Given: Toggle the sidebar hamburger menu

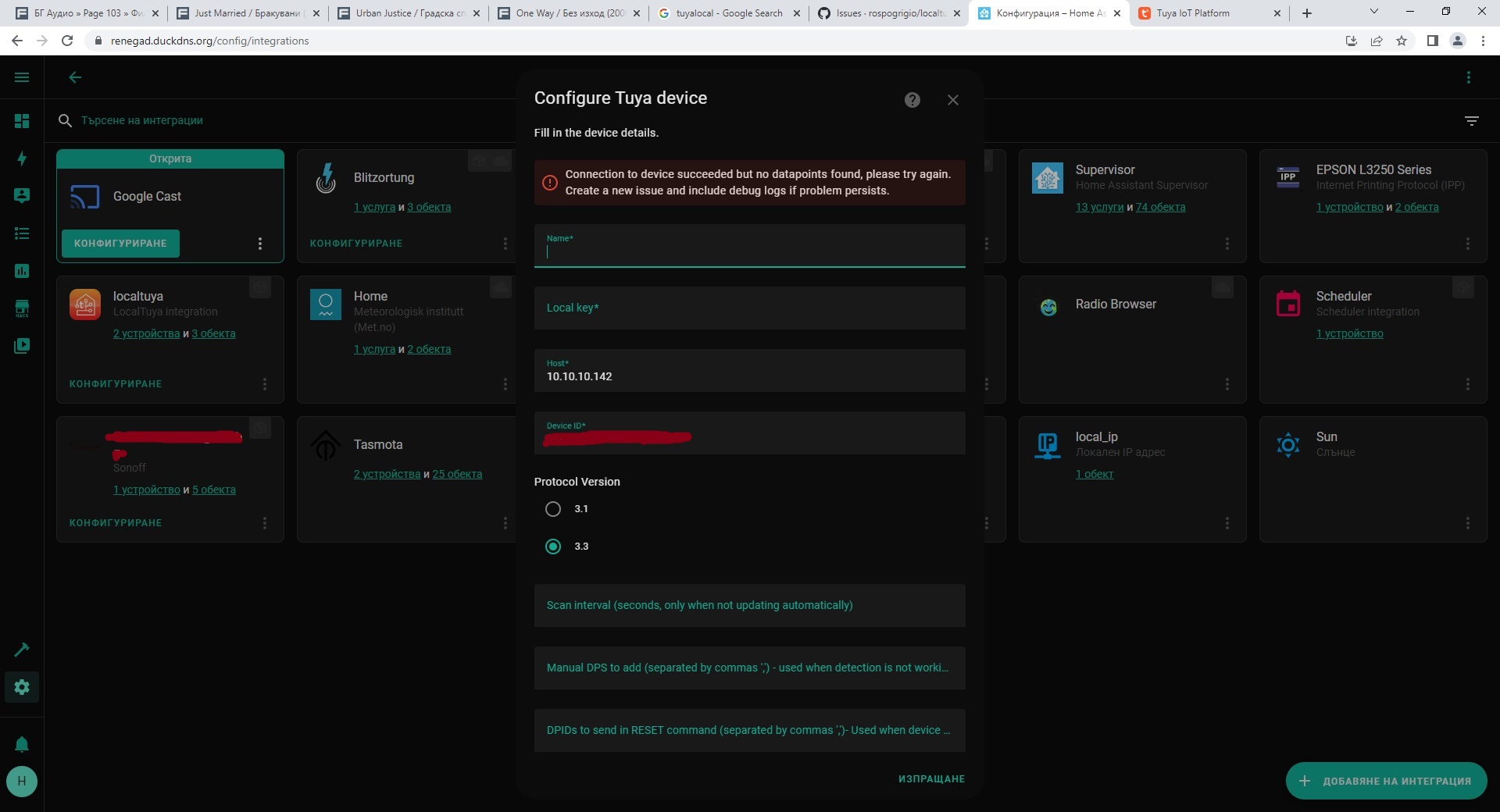Looking at the screenshot, I should pyautogui.click(x=22, y=77).
